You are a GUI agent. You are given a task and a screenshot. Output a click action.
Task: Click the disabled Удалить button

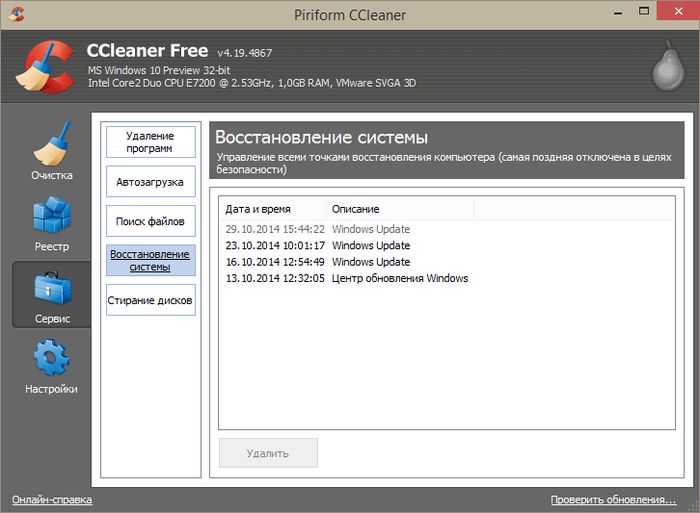pos(268,453)
